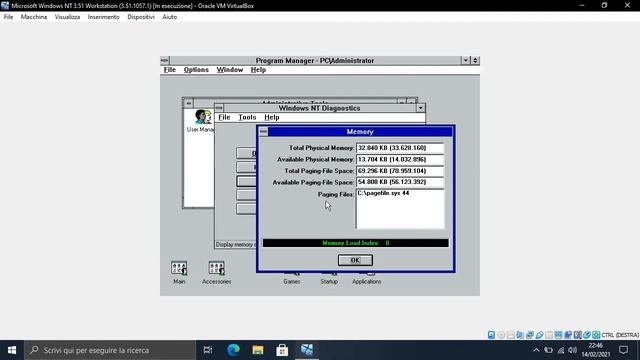Open Program Manager Help menu

(258, 70)
